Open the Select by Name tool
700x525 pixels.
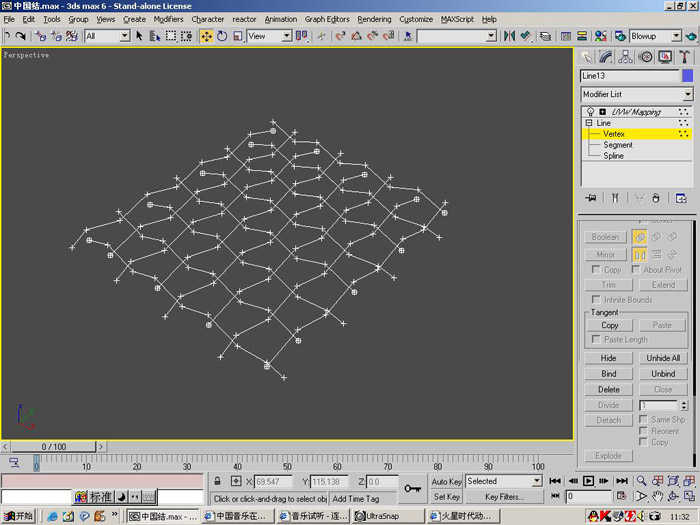[154, 36]
